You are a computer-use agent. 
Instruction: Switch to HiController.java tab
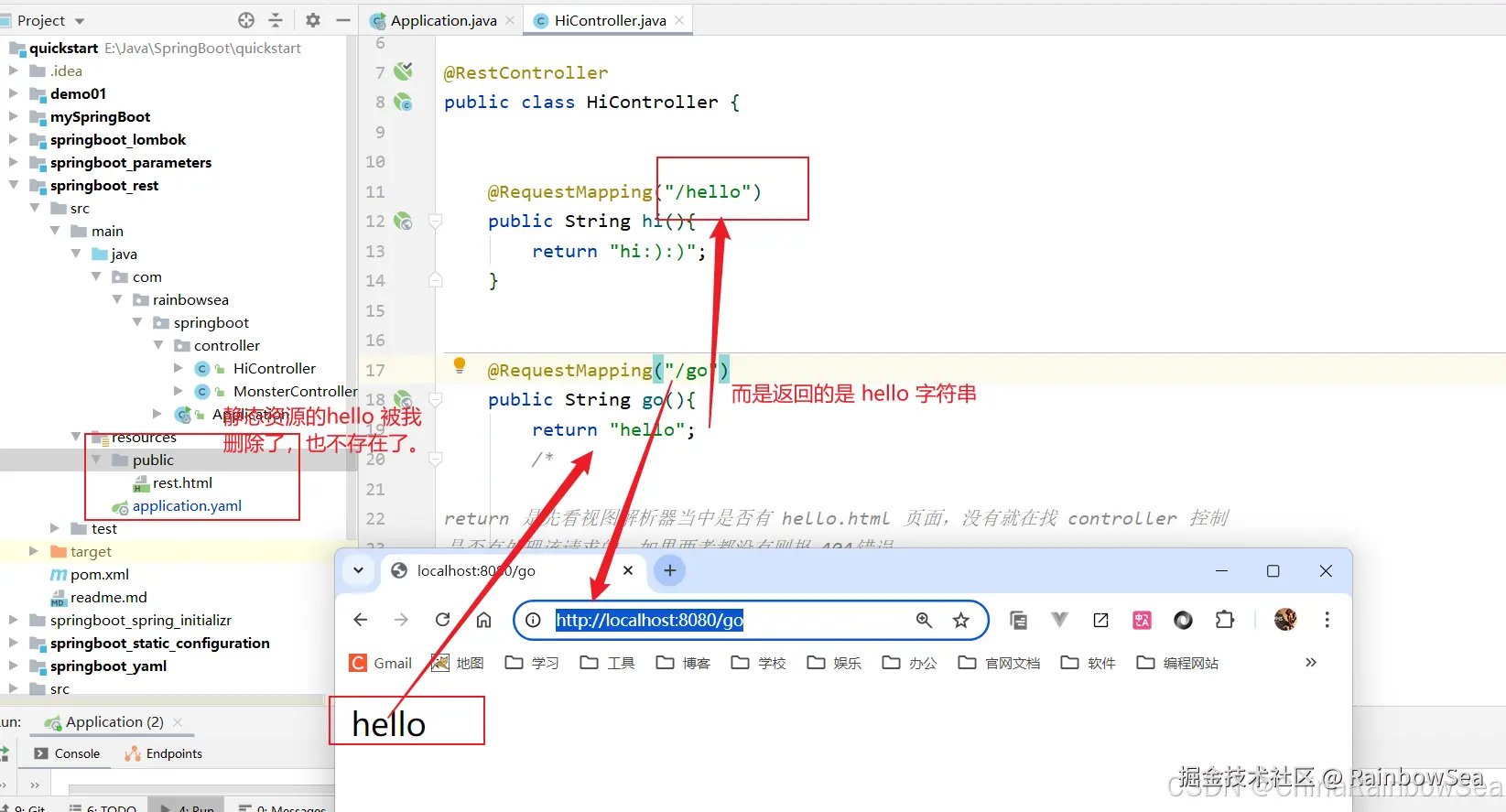click(x=610, y=20)
